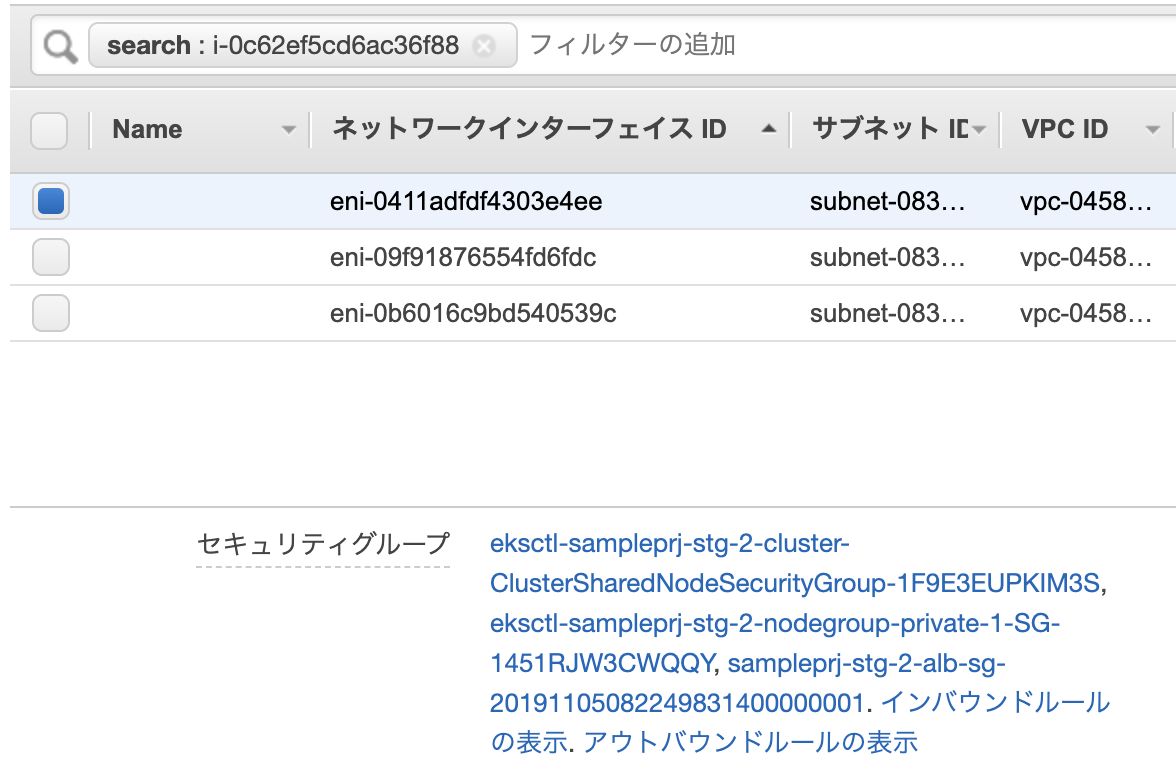Uncheck the eni-0411adfdf4303e4ee row checkbox
The image size is (1176, 770).
[48, 201]
